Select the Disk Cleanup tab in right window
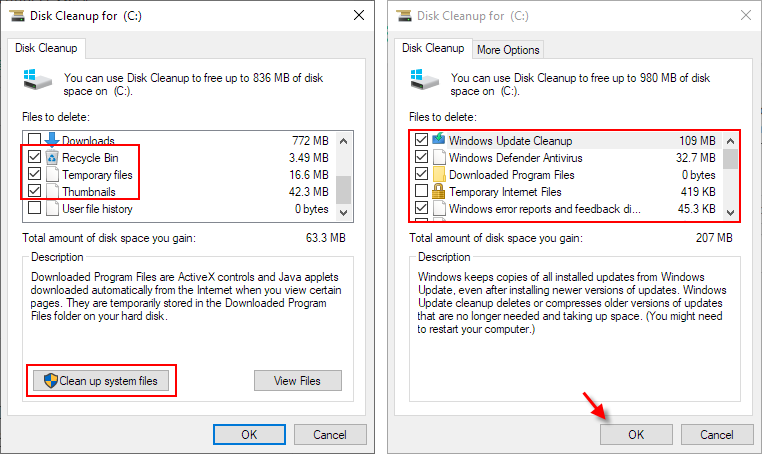 click(x=433, y=48)
